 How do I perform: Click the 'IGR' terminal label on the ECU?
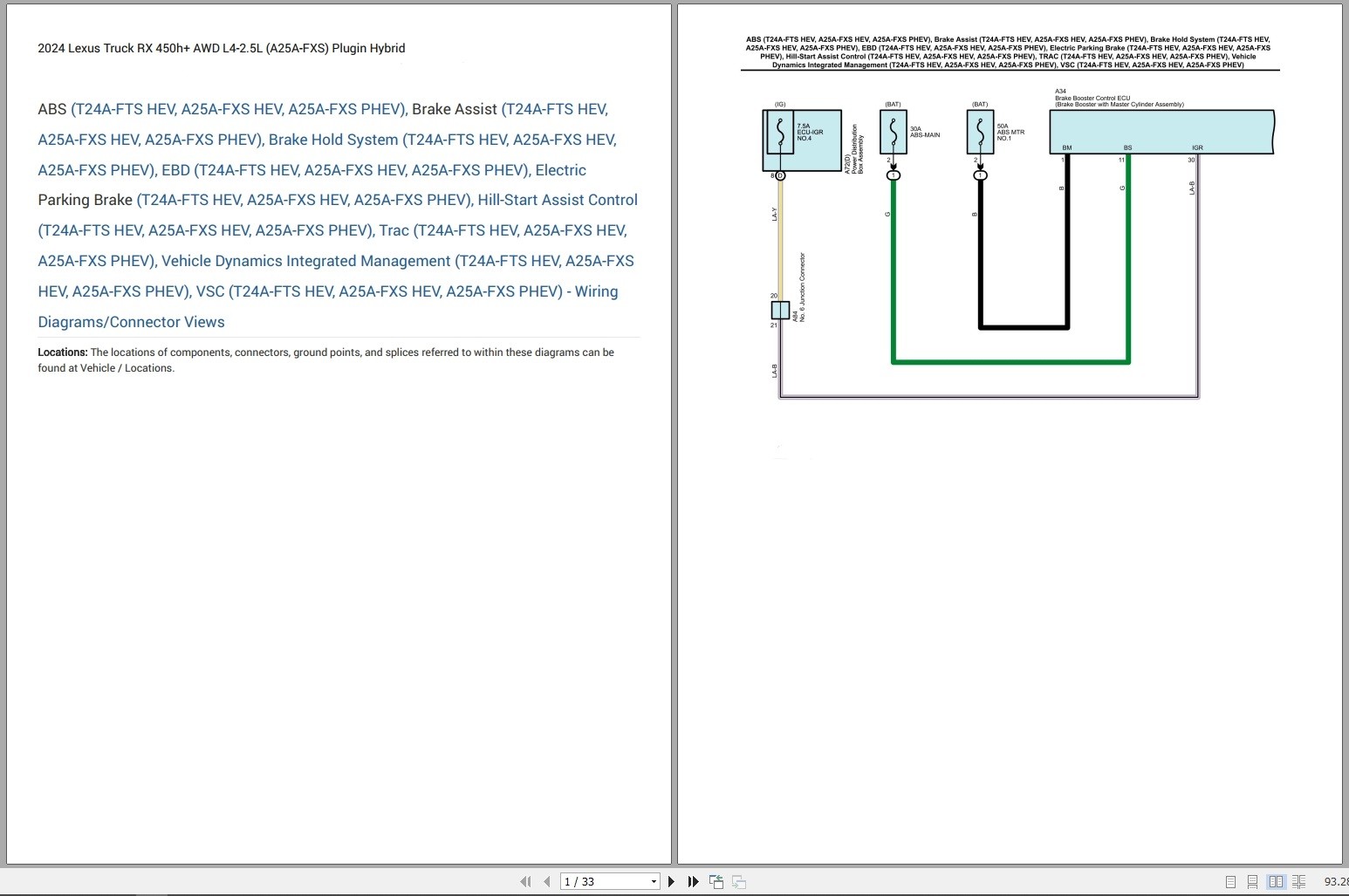coord(1197,148)
